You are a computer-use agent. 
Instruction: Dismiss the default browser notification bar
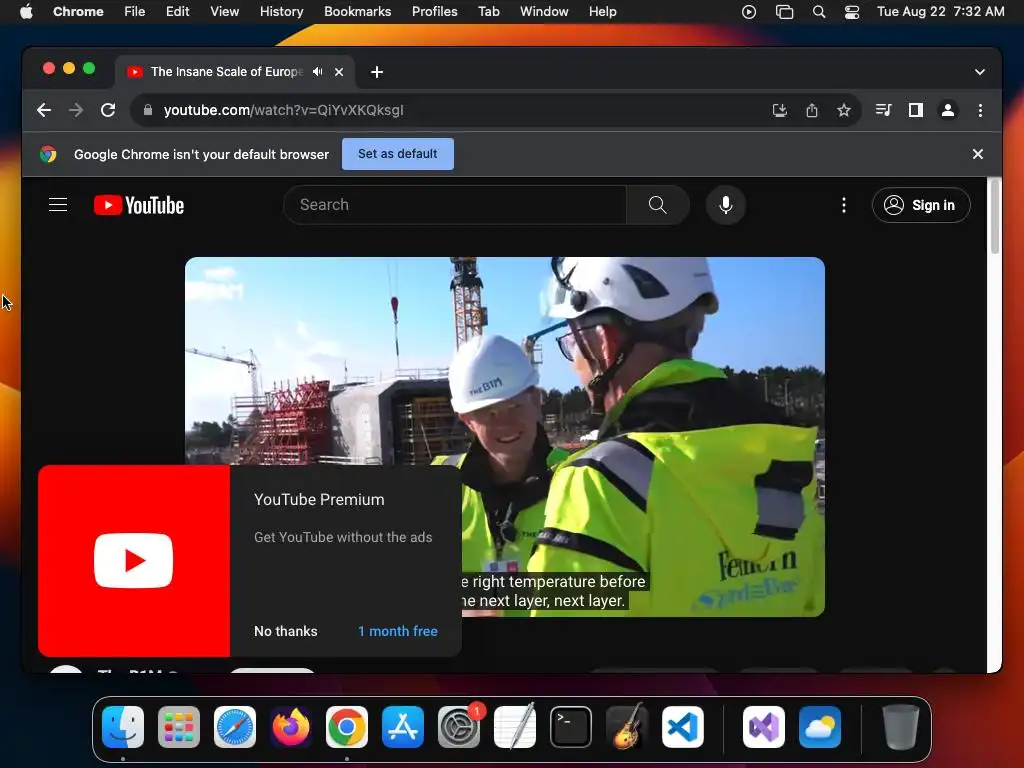(x=978, y=154)
